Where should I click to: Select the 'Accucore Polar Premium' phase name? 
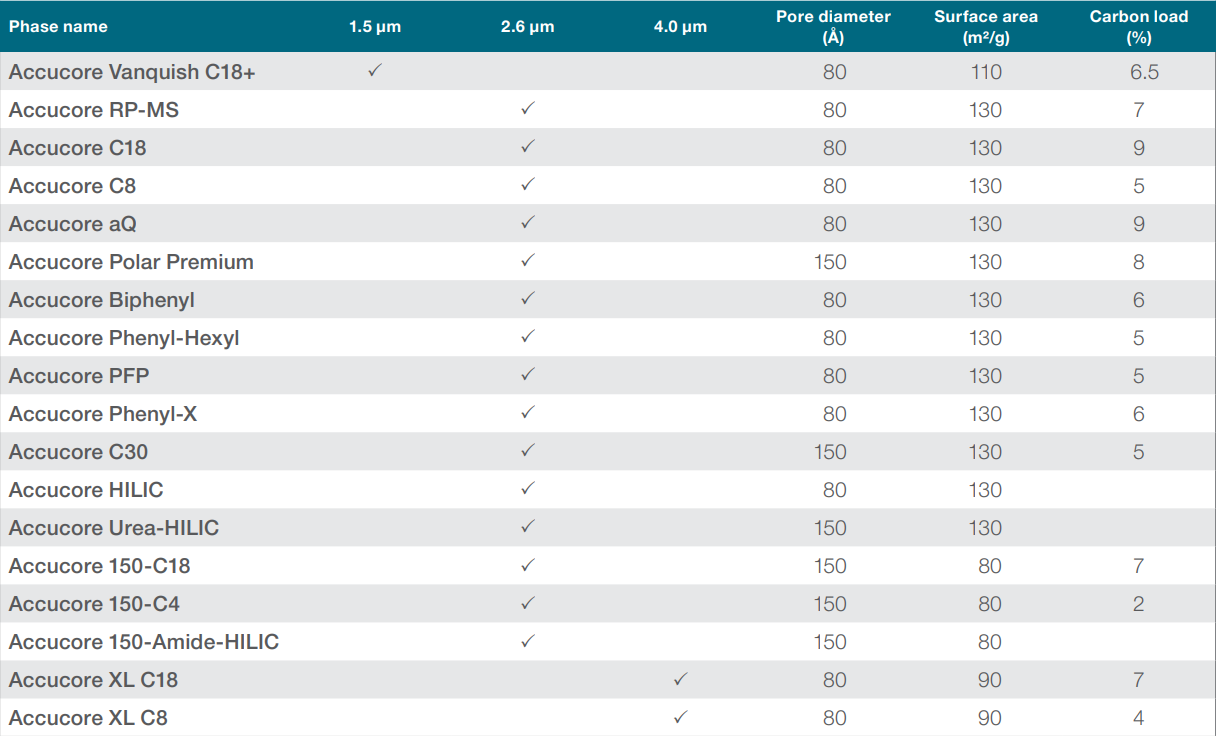[x=131, y=262]
